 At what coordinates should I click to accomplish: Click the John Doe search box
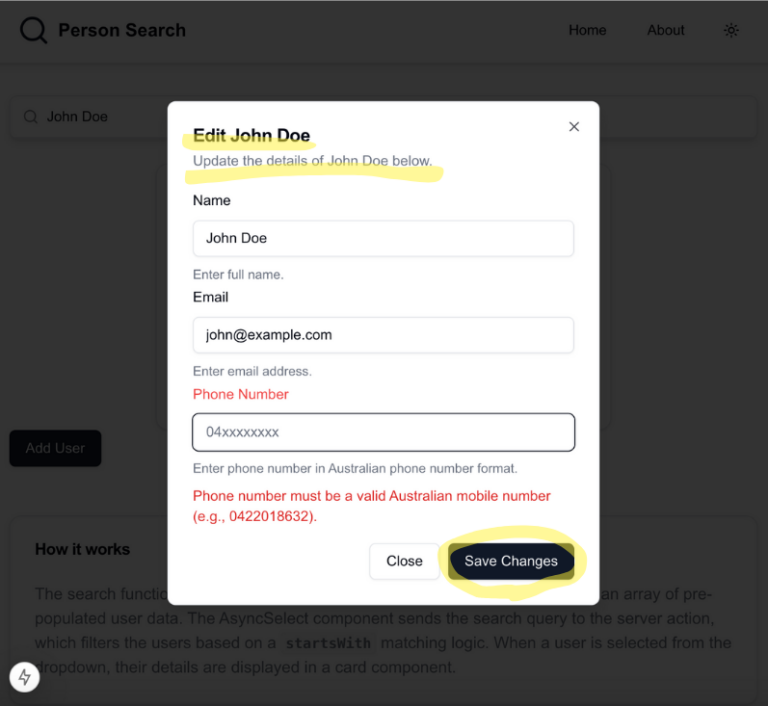coord(88,117)
